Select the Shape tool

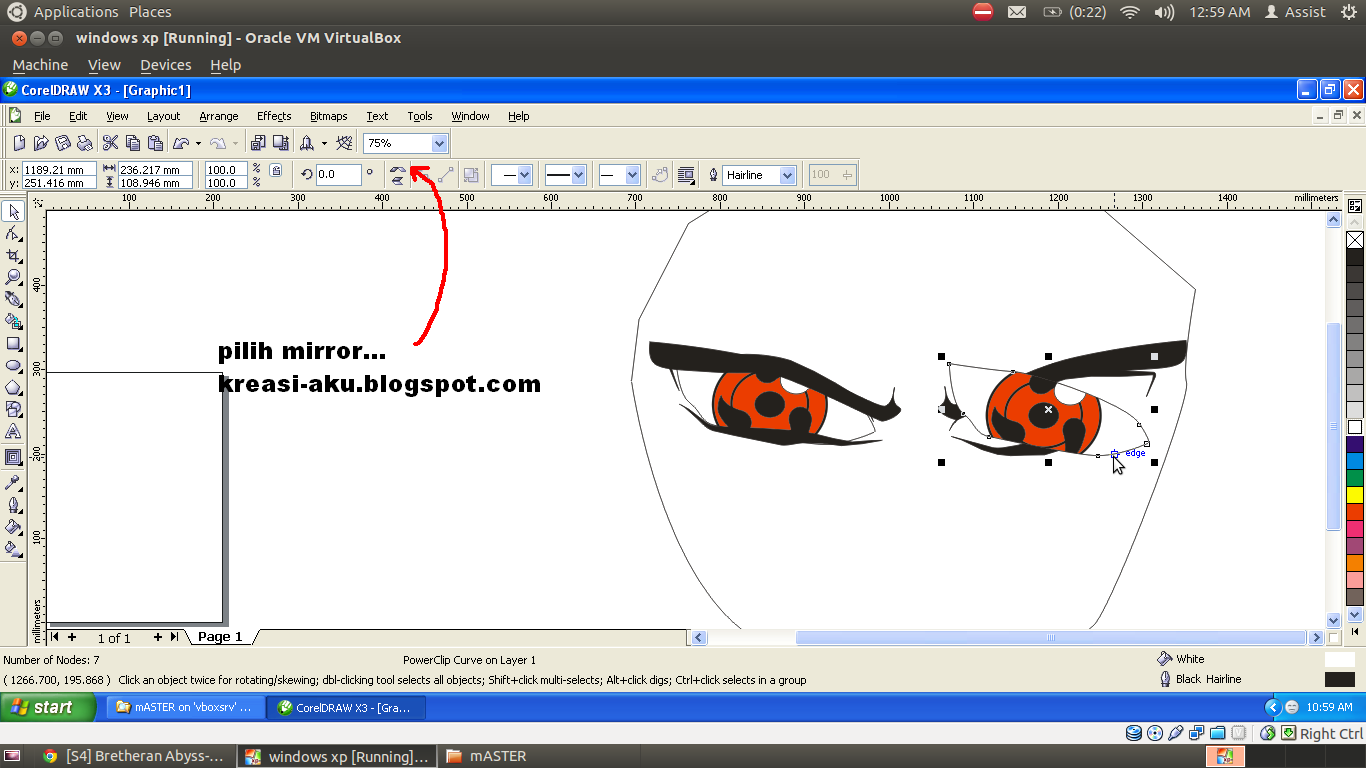click(13, 234)
